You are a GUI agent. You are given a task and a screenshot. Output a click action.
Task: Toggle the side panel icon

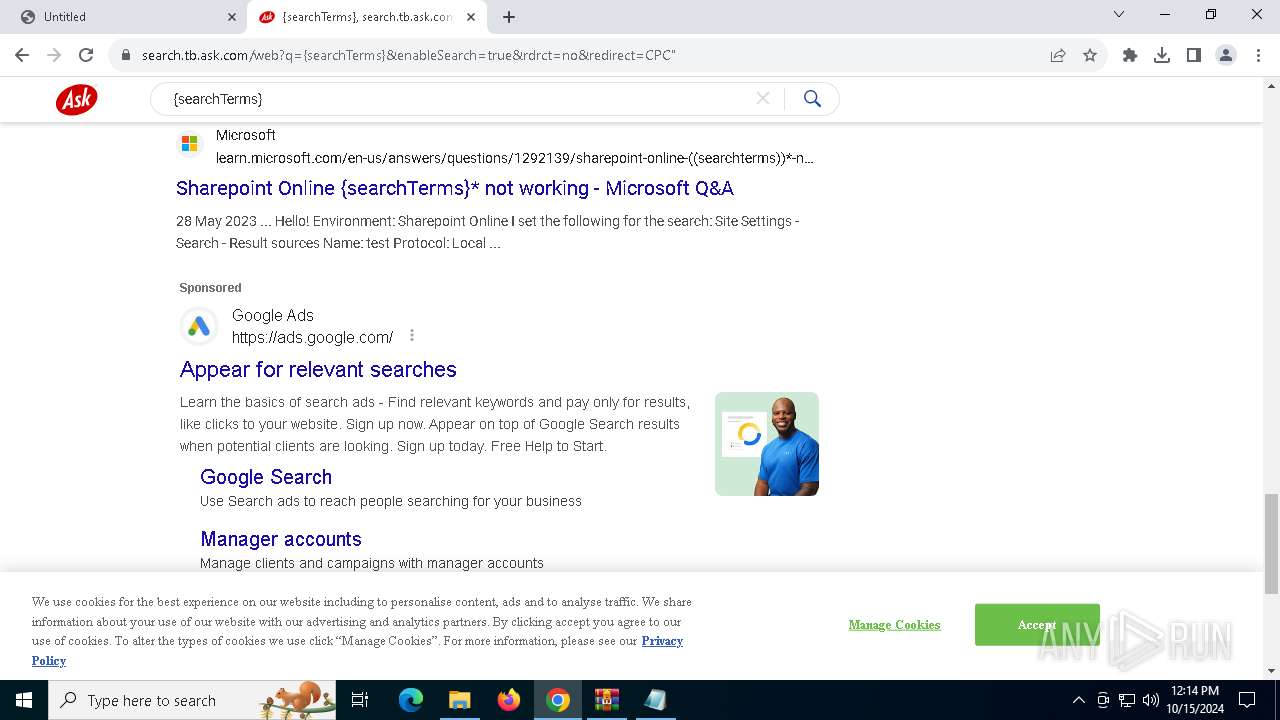[1194, 55]
